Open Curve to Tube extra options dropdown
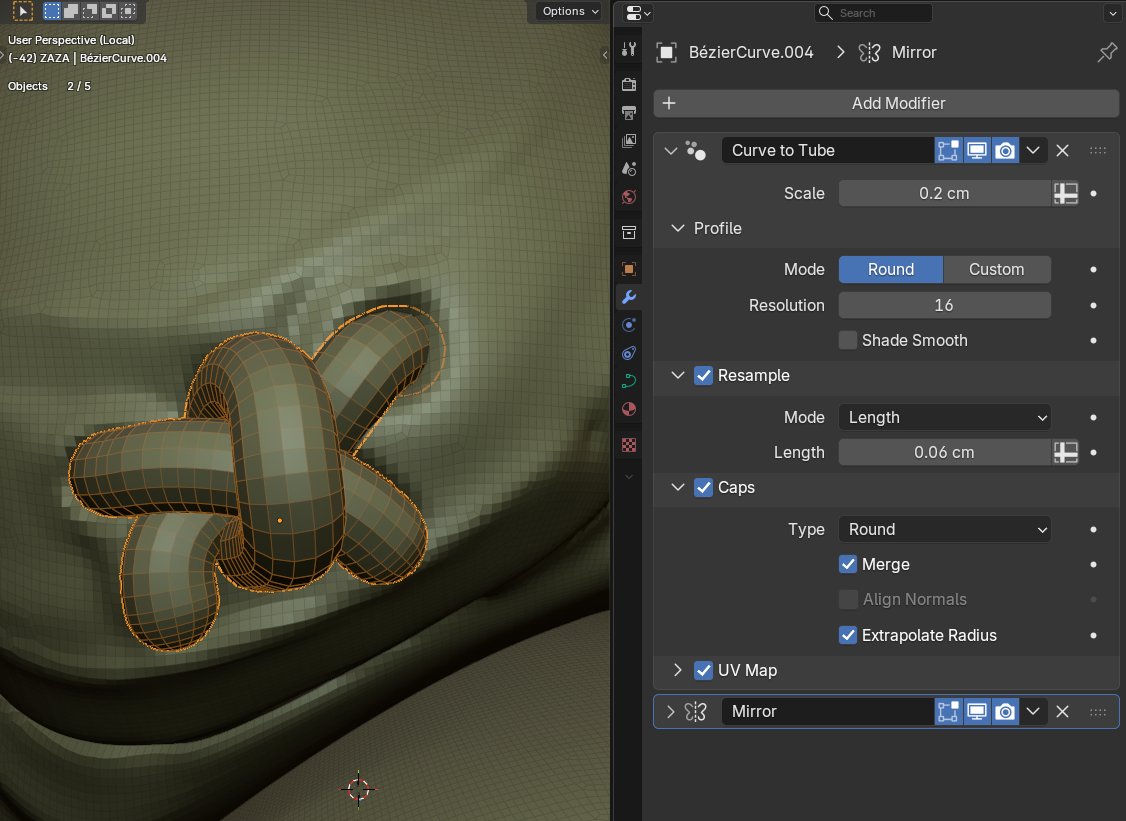The width and height of the screenshot is (1126, 821). 1033,150
